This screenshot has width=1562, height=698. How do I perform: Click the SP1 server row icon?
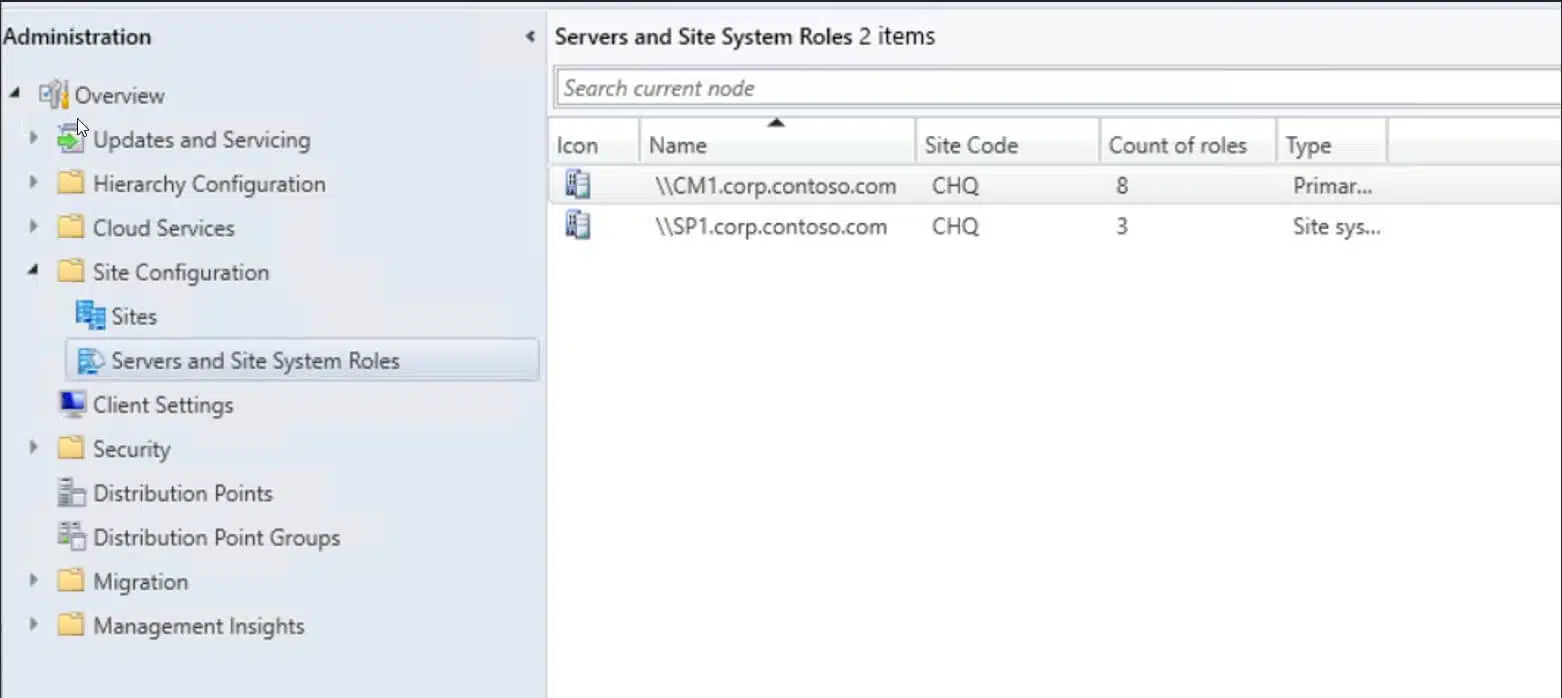(577, 226)
